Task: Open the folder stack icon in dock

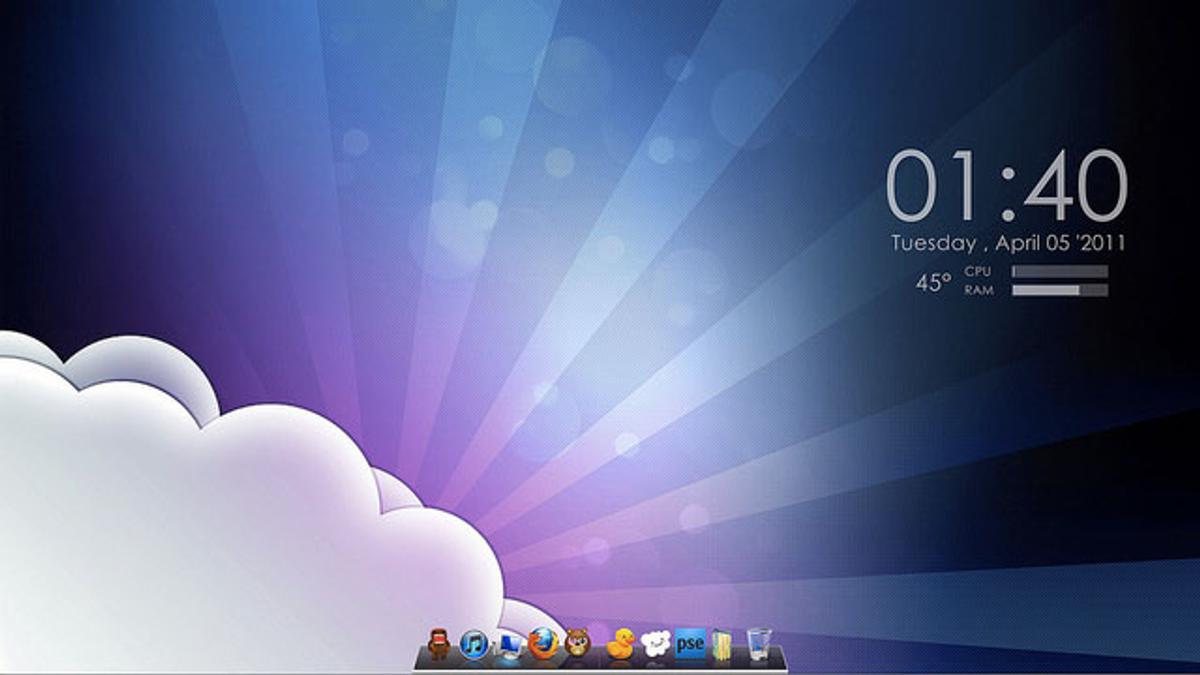Action: tap(723, 645)
